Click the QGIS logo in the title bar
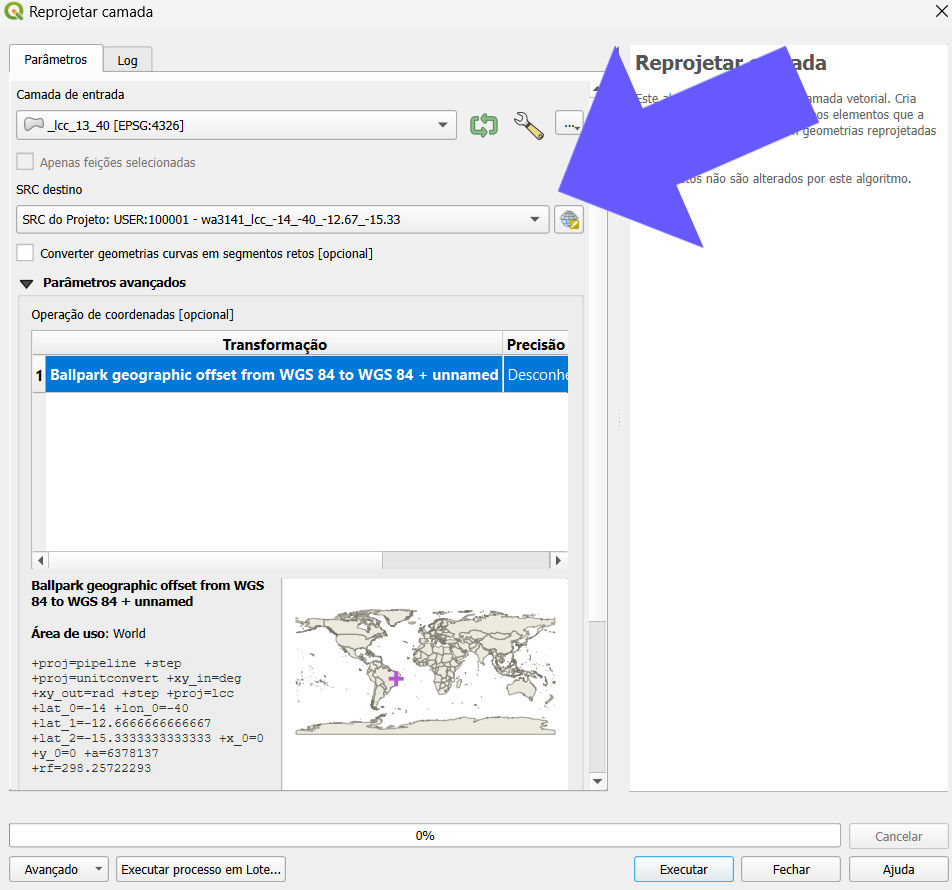The width and height of the screenshot is (952, 890). pos(14,12)
